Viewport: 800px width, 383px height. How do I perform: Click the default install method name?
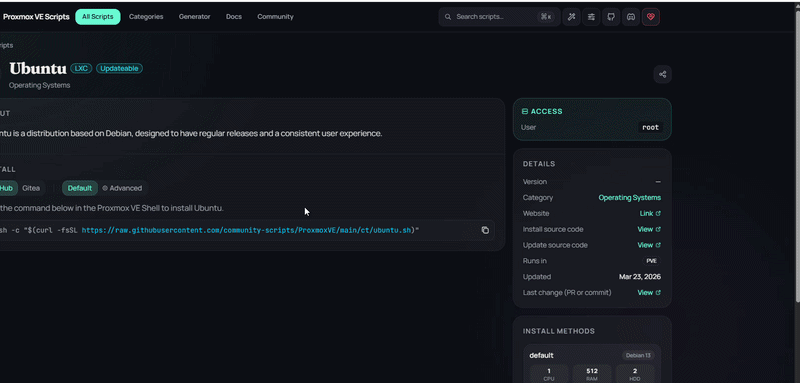click(541, 355)
